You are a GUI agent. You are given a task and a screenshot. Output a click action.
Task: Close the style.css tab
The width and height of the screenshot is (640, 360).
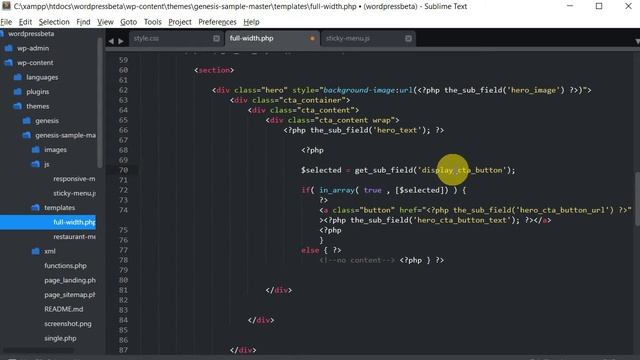216,38
